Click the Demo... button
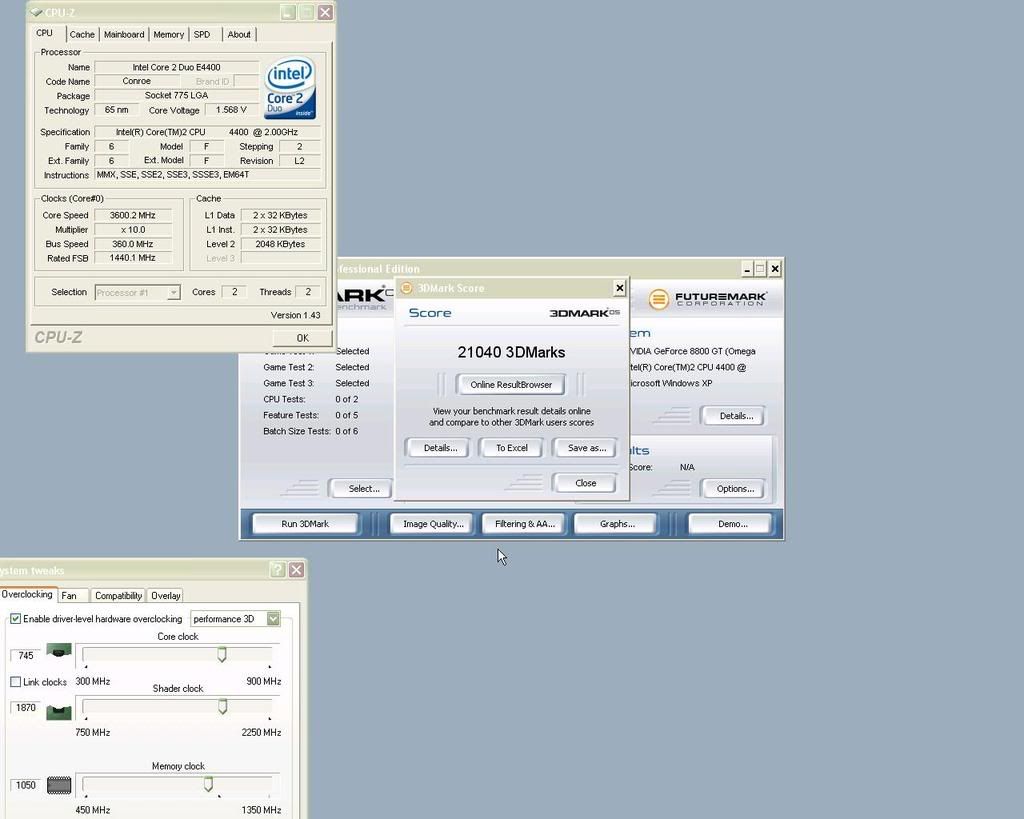 pyautogui.click(x=733, y=524)
